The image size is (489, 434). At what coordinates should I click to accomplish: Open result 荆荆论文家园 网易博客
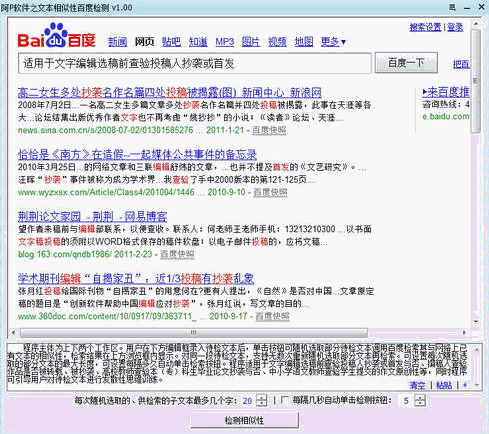[92, 217]
